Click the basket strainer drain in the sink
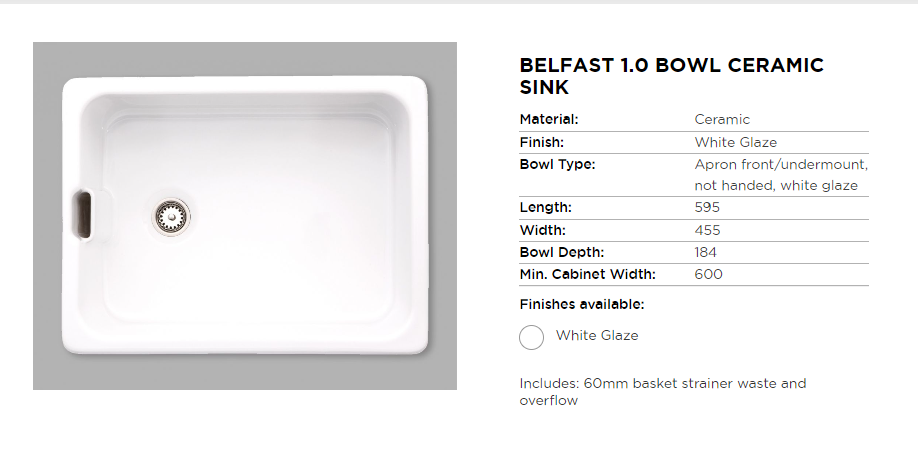The image size is (918, 454). click(x=171, y=213)
